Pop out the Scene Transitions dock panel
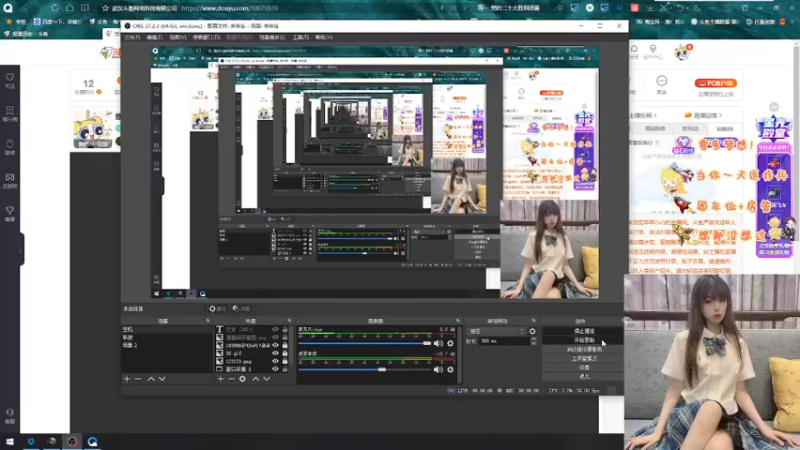The image size is (800, 450). point(534,321)
